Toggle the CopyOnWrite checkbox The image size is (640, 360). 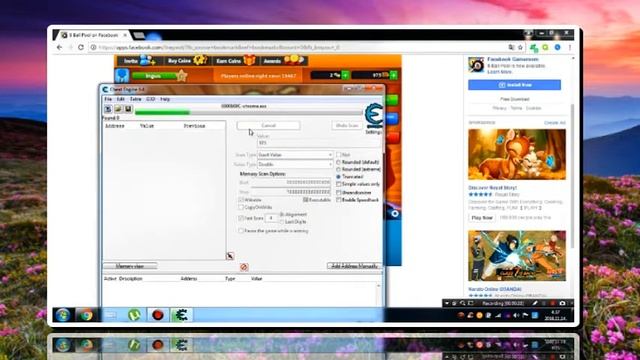(x=241, y=207)
